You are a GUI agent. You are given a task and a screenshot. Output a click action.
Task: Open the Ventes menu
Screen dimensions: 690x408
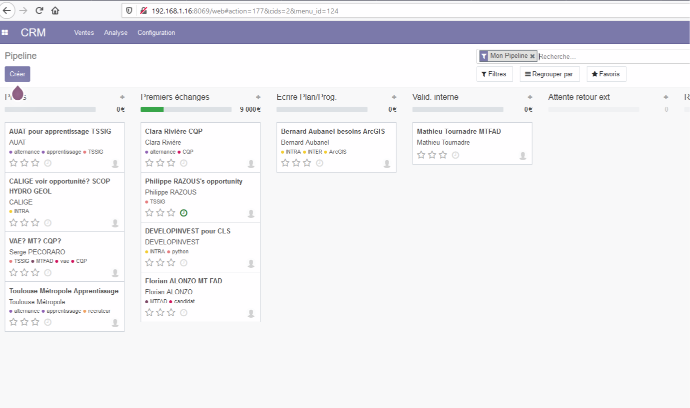point(84,33)
